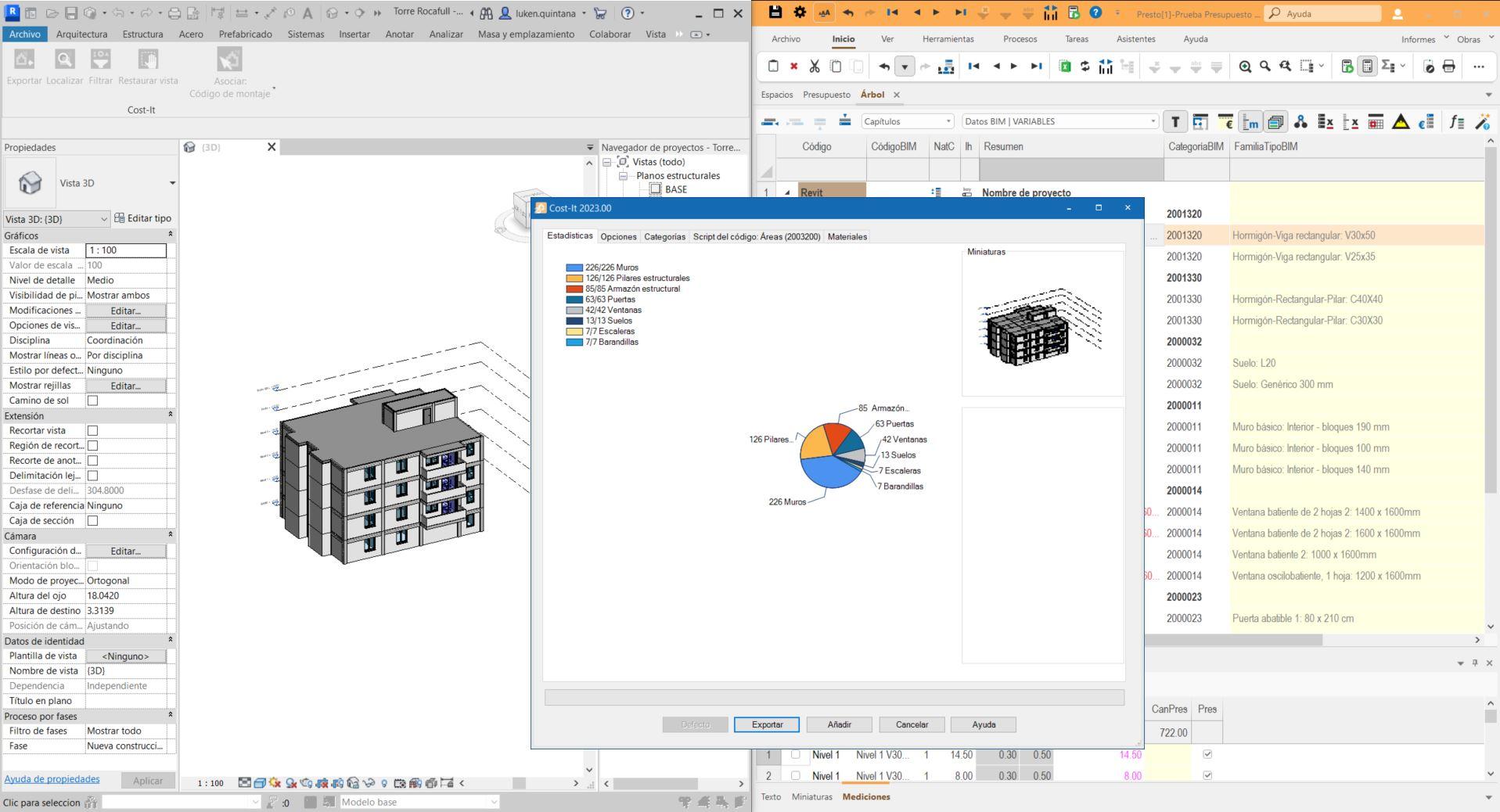
Task: Collapse the Gráficos properties section
Action: [171, 235]
